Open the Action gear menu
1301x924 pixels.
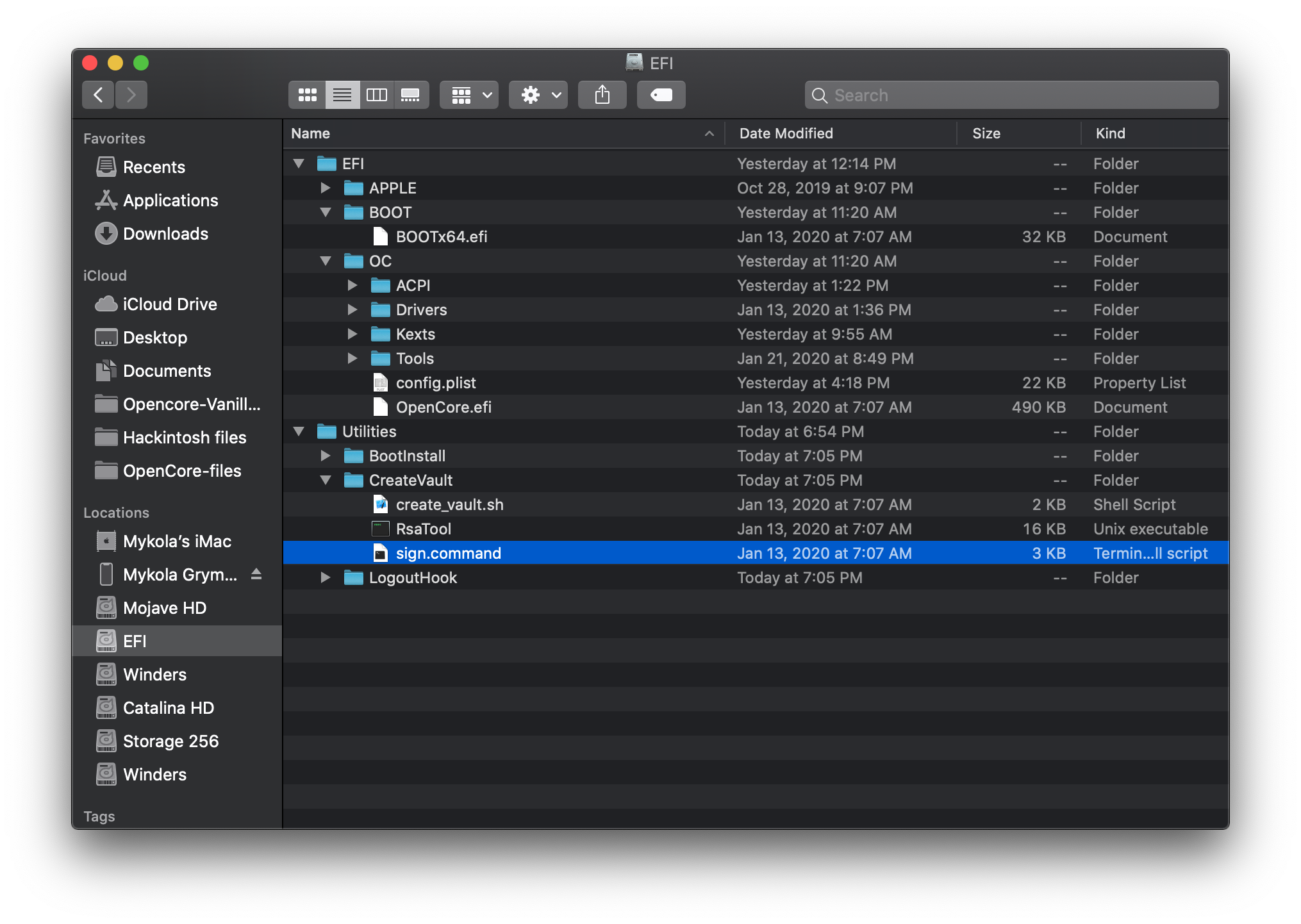[538, 95]
